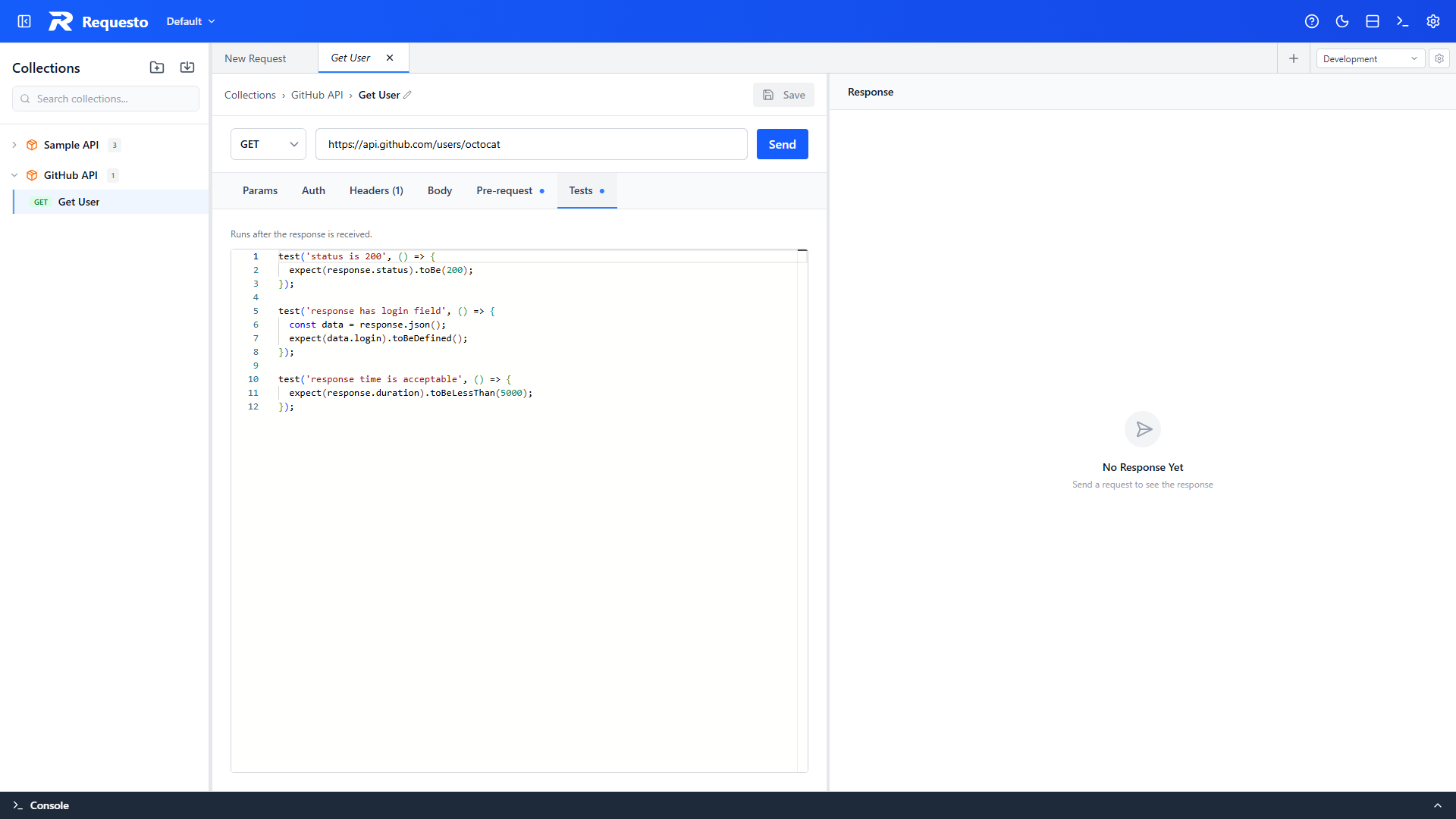Click the editor vertical scrollbar

[802, 510]
